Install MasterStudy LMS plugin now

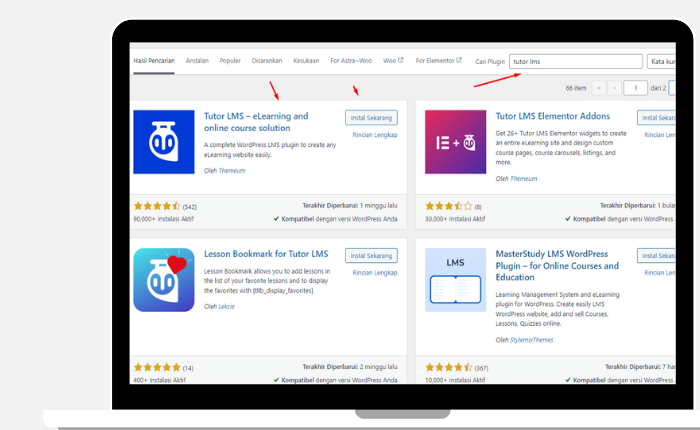[656, 256]
